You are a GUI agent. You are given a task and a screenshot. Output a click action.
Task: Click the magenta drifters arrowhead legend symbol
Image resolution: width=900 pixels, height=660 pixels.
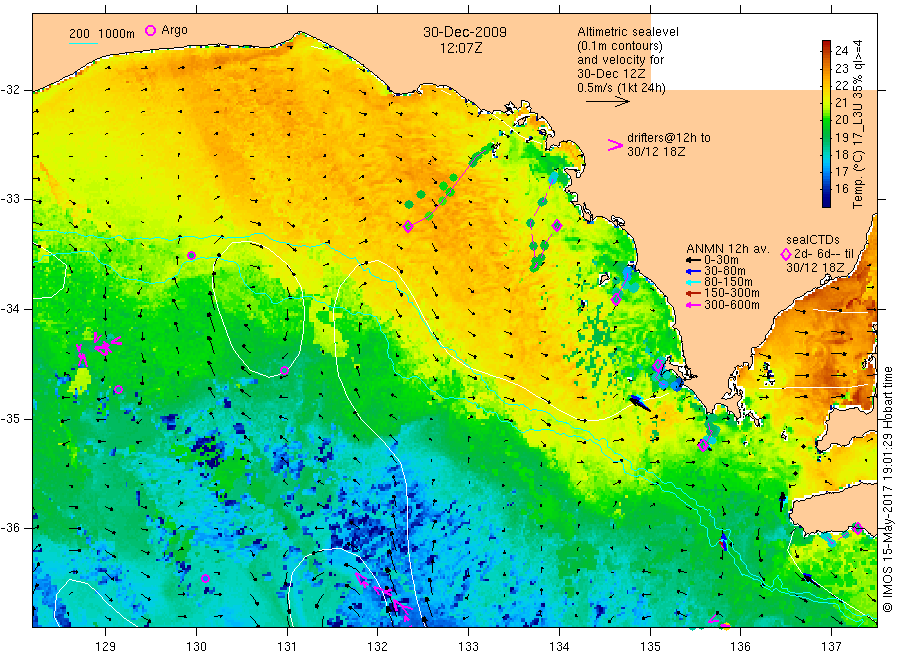[615, 145]
